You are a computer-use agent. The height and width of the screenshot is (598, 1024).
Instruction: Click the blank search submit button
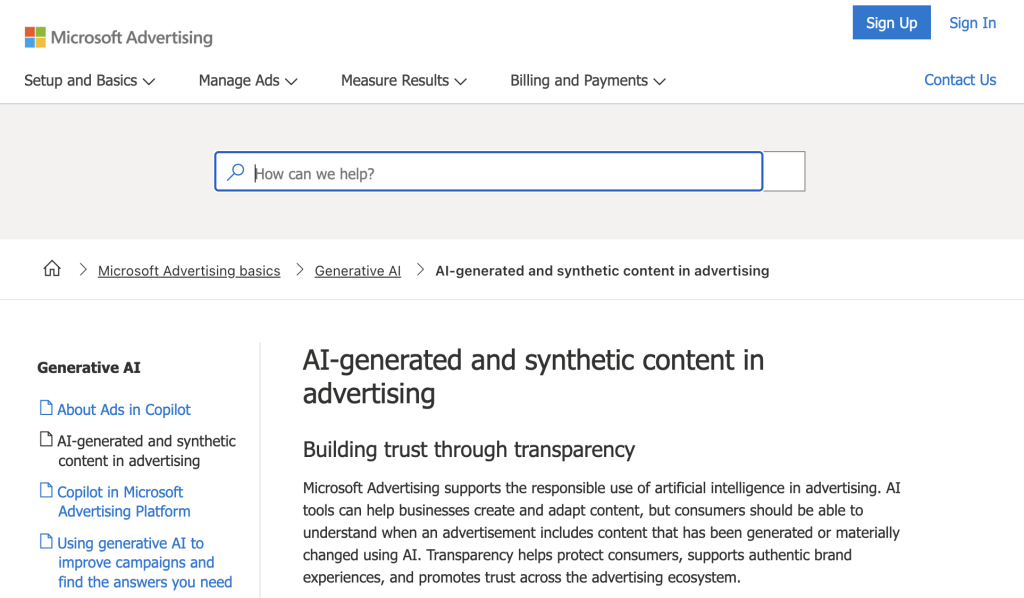pos(784,172)
